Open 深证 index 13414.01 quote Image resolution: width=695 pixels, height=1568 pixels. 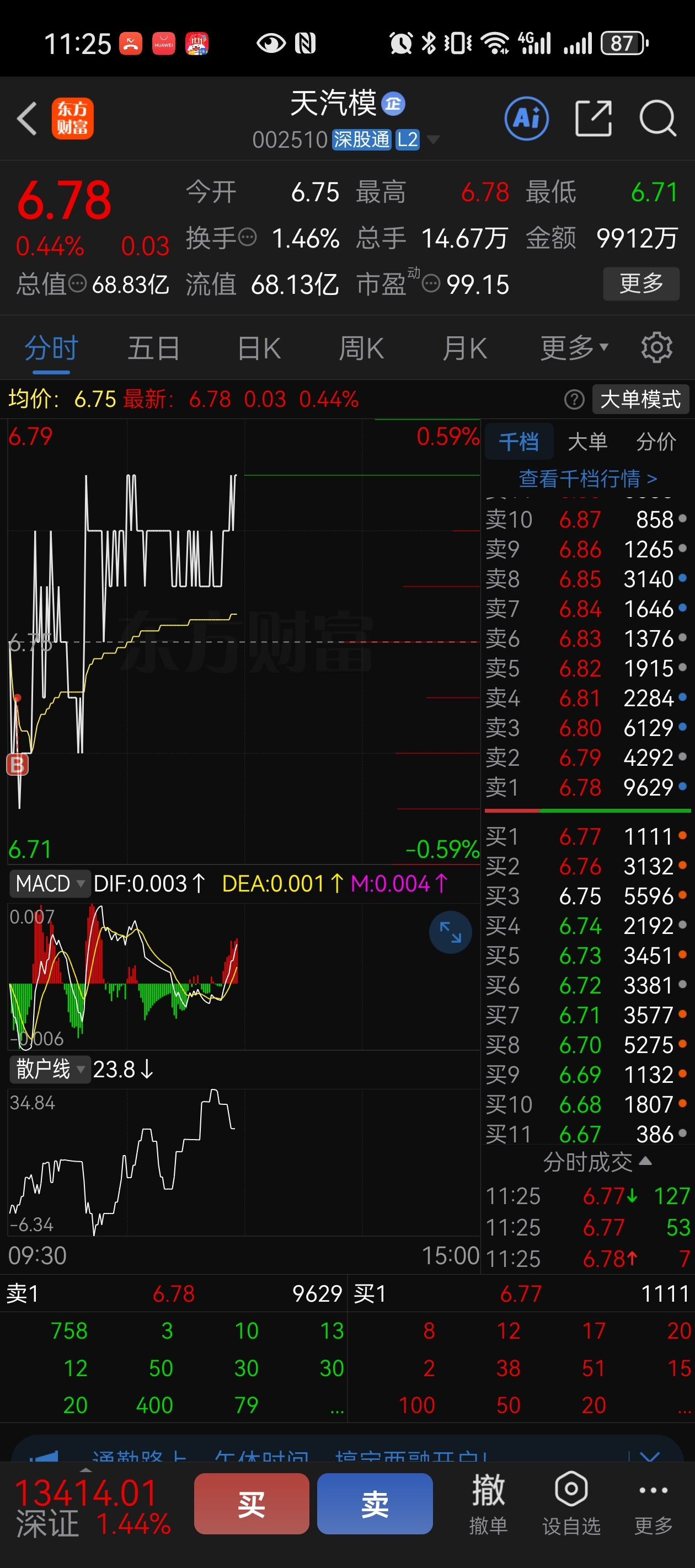[x=93, y=1508]
